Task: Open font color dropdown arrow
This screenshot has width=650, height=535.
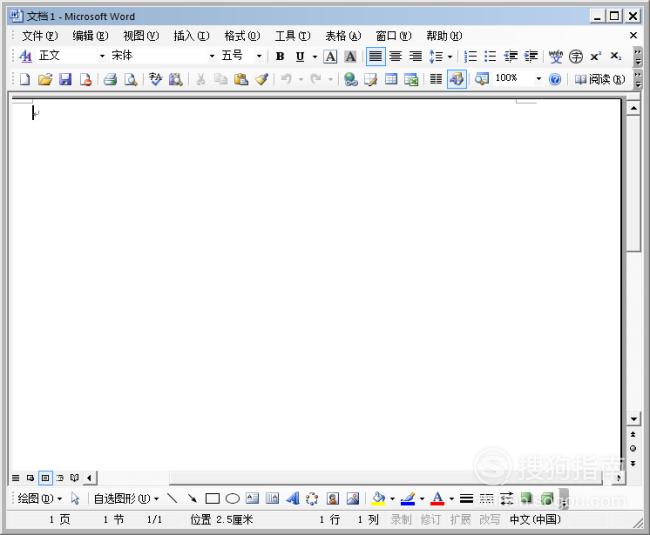Action: [x=451, y=498]
